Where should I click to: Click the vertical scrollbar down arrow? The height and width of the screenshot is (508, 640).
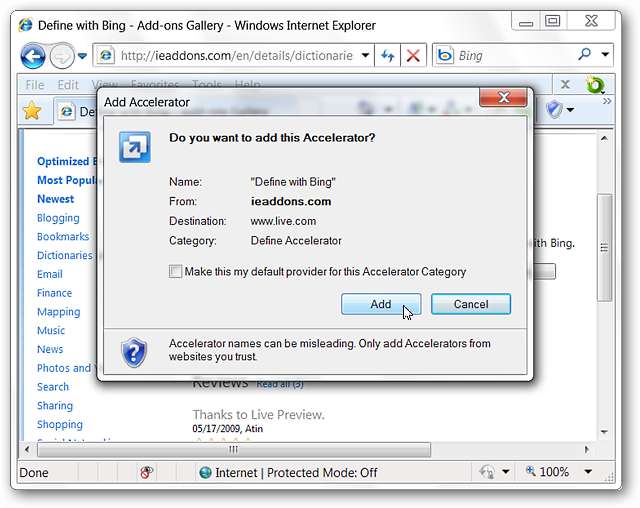[x=604, y=432]
